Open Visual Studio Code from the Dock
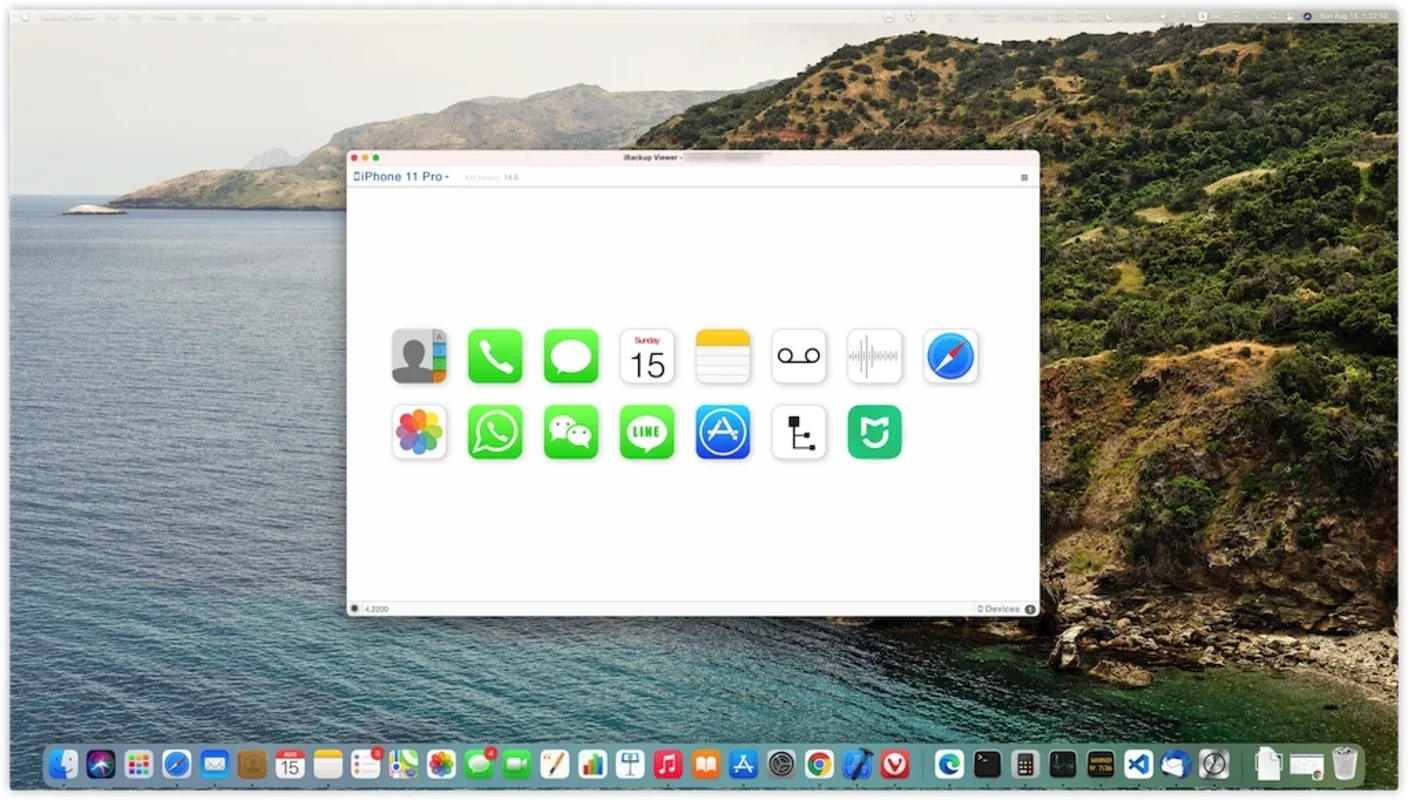Viewport: 1408px width, 800px height. coord(1138,765)
